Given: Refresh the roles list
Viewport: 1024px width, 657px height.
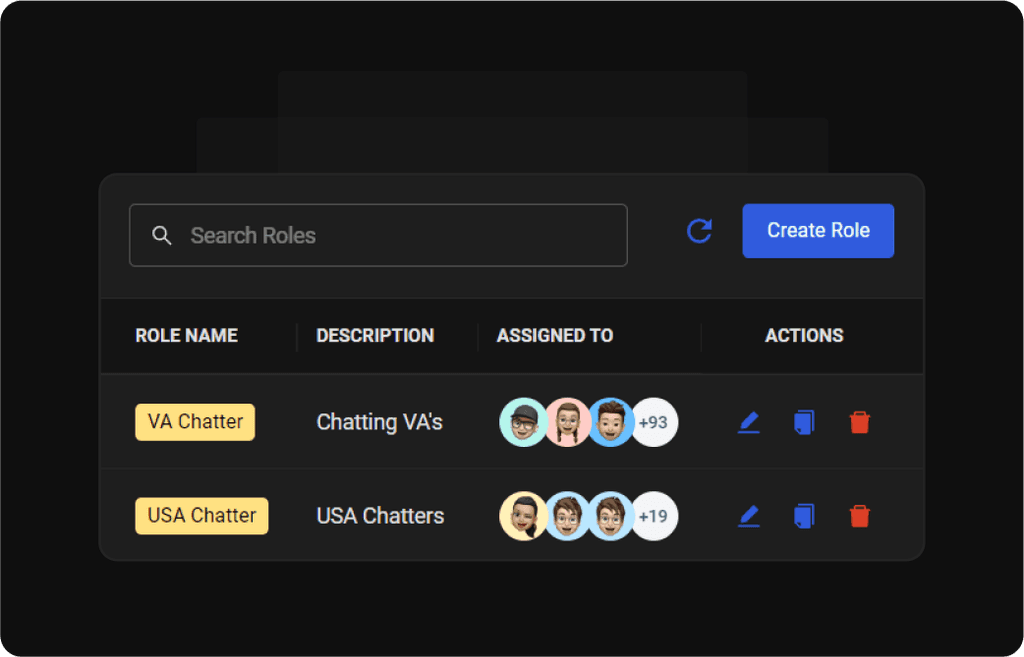Looking at the screenshot, I should [699, 230].
